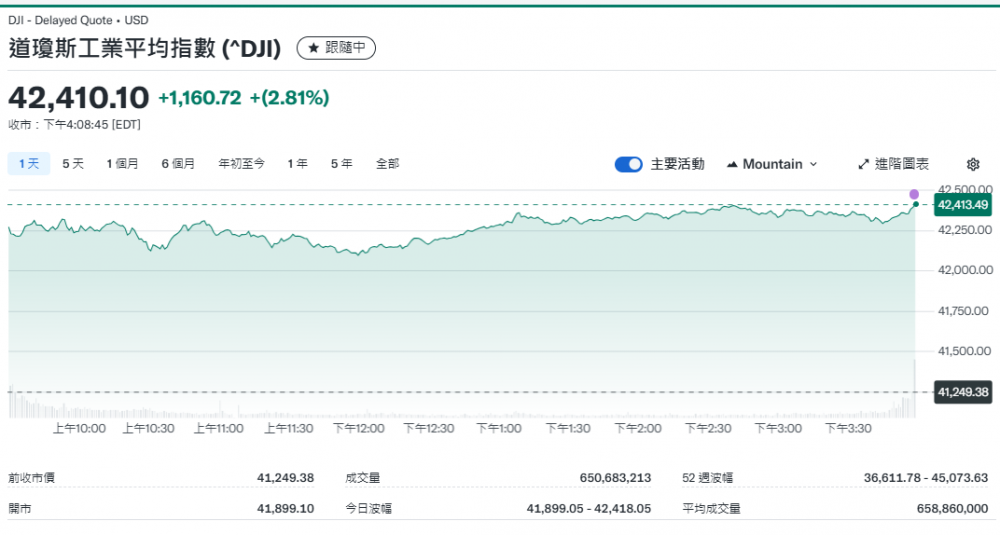Switch to the 5天 time range

(73, 163)
